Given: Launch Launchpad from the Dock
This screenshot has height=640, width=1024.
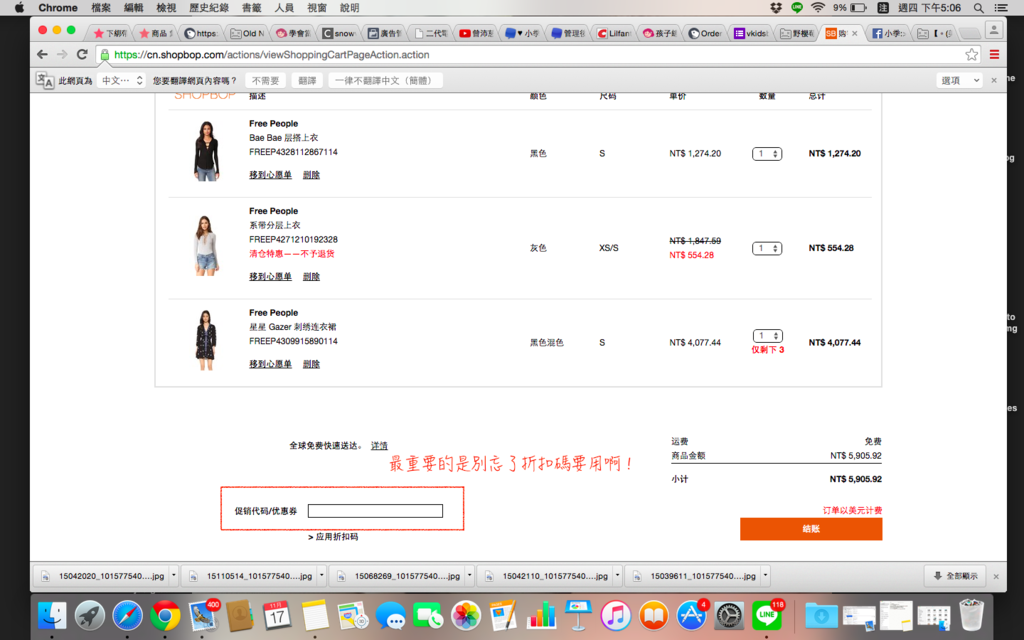Looking at the screenshot, I should coord(90,615).
